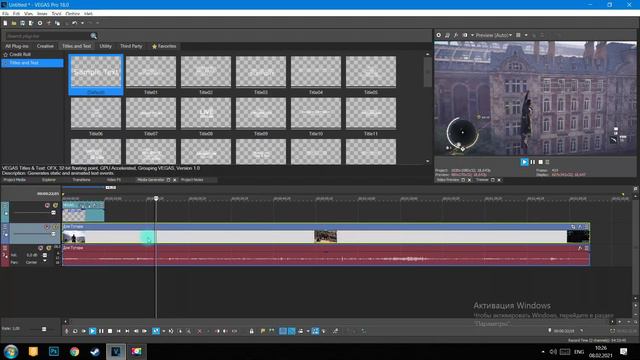Click the Save project icon in the toolbar
The width and height of the screenshot is (640, 360).
[x=22, y=23]
